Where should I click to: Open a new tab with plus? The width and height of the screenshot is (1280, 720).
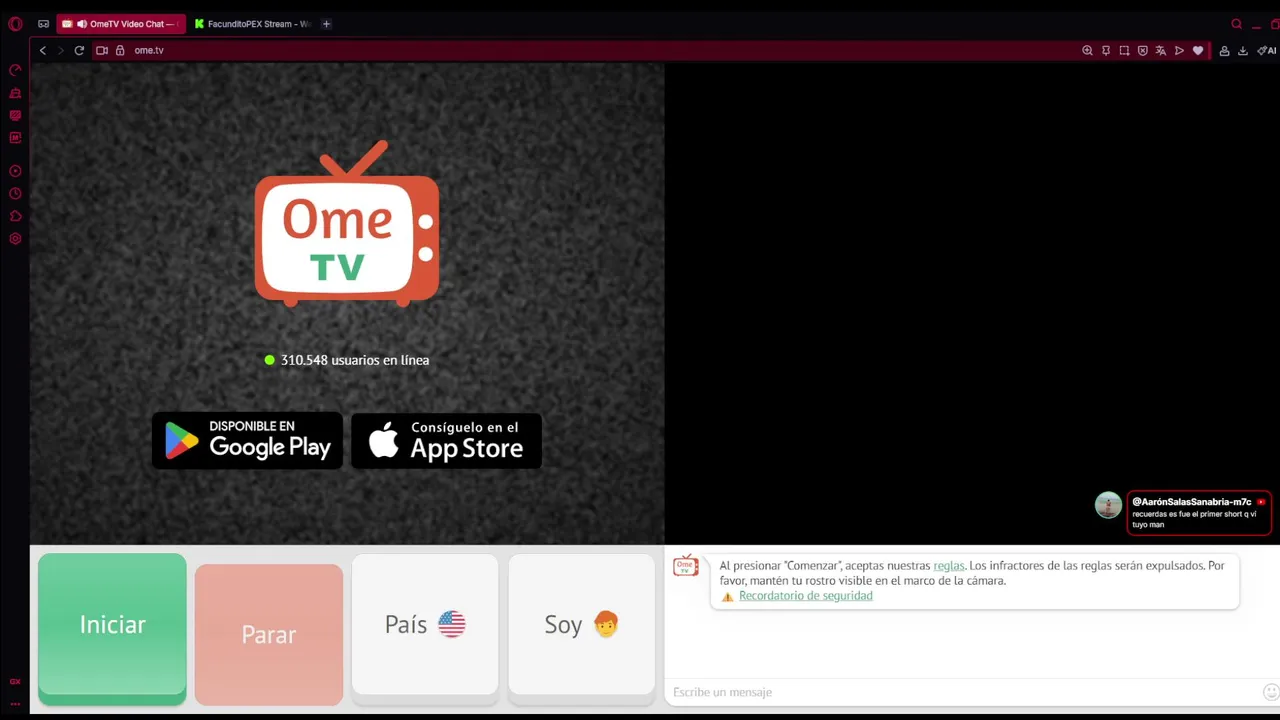(x=326, y=24)
